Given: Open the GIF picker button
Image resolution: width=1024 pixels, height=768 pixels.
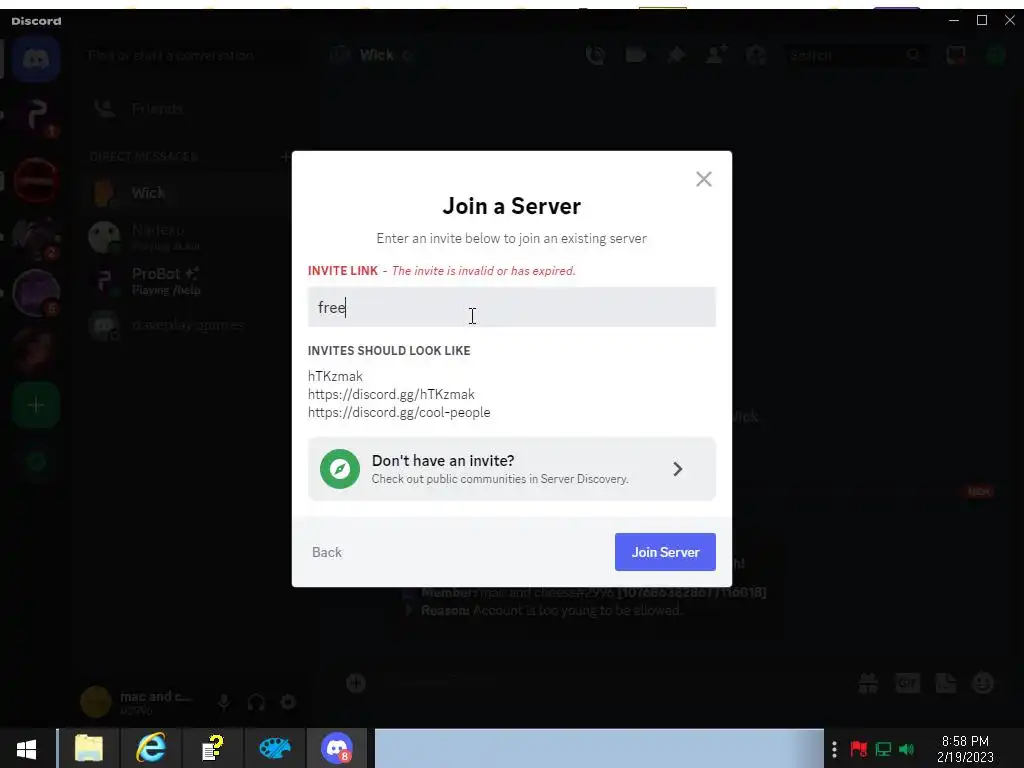Looking at the screenshot, I should click(907, 683).
